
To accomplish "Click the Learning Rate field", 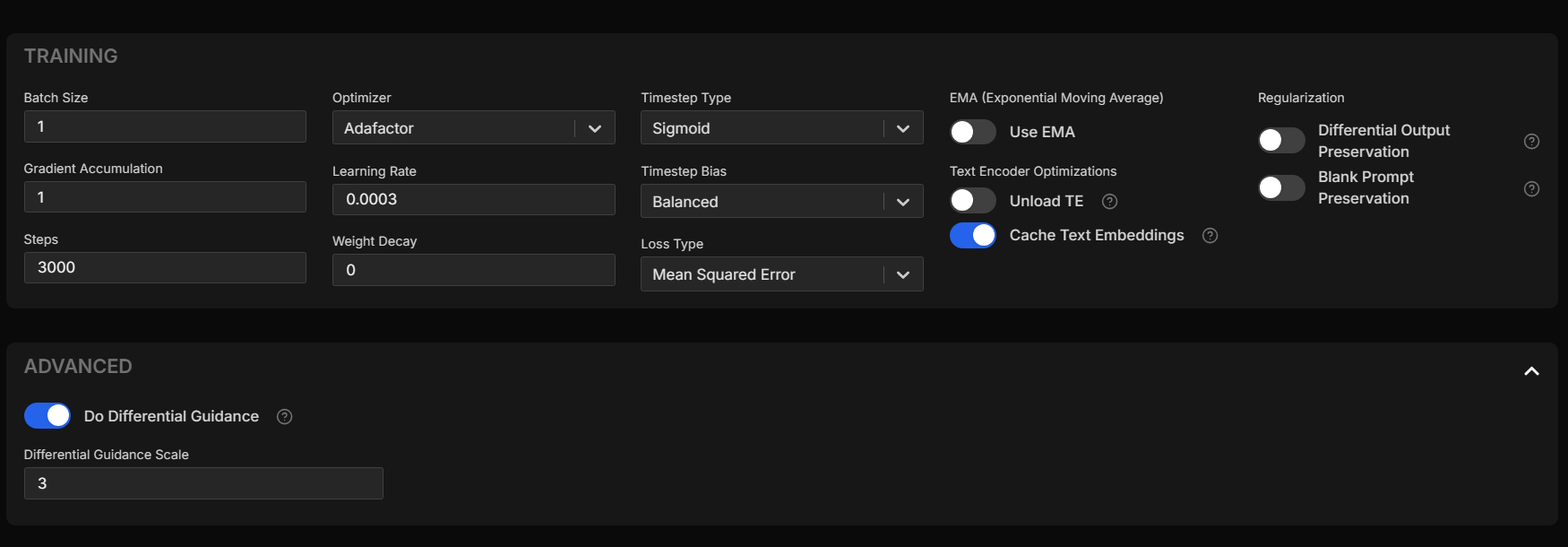I will click(x=473, y=199).
